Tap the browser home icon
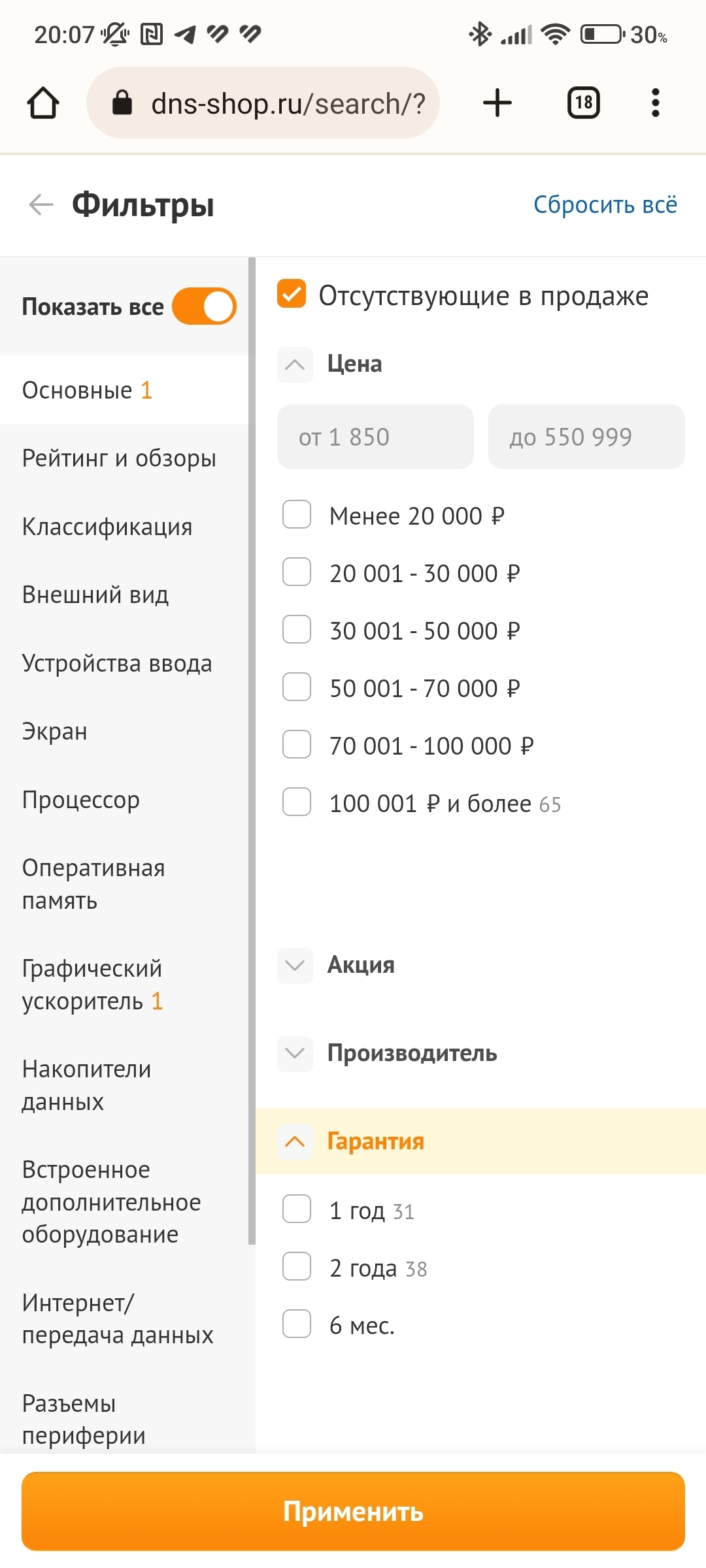Screen dimensions: 706x1568 pos(43,103)
